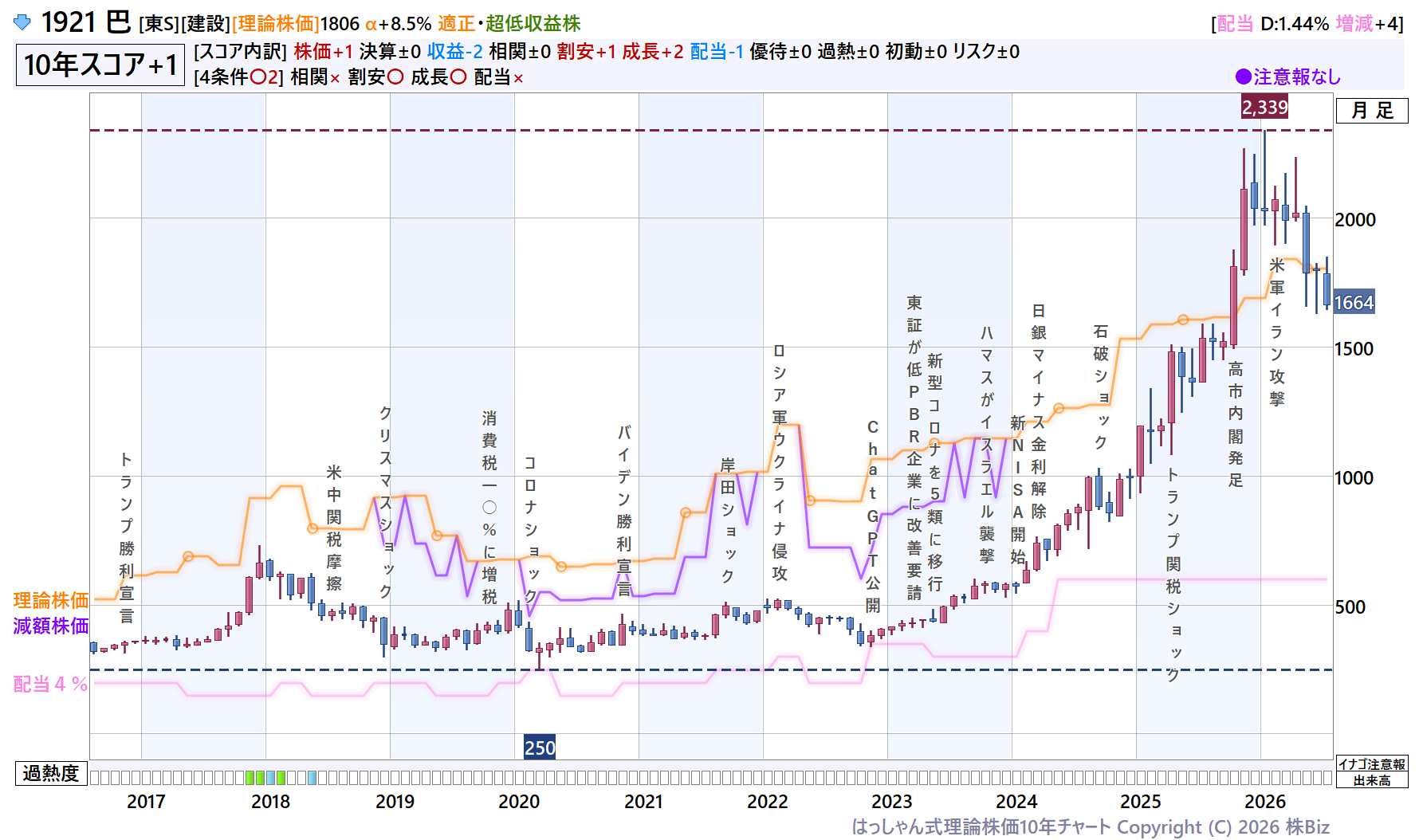Image resolution: width=1419 pixels, height=840 pixels.
Task: Click the 収益-2 score item
Action: click(455, 52)
